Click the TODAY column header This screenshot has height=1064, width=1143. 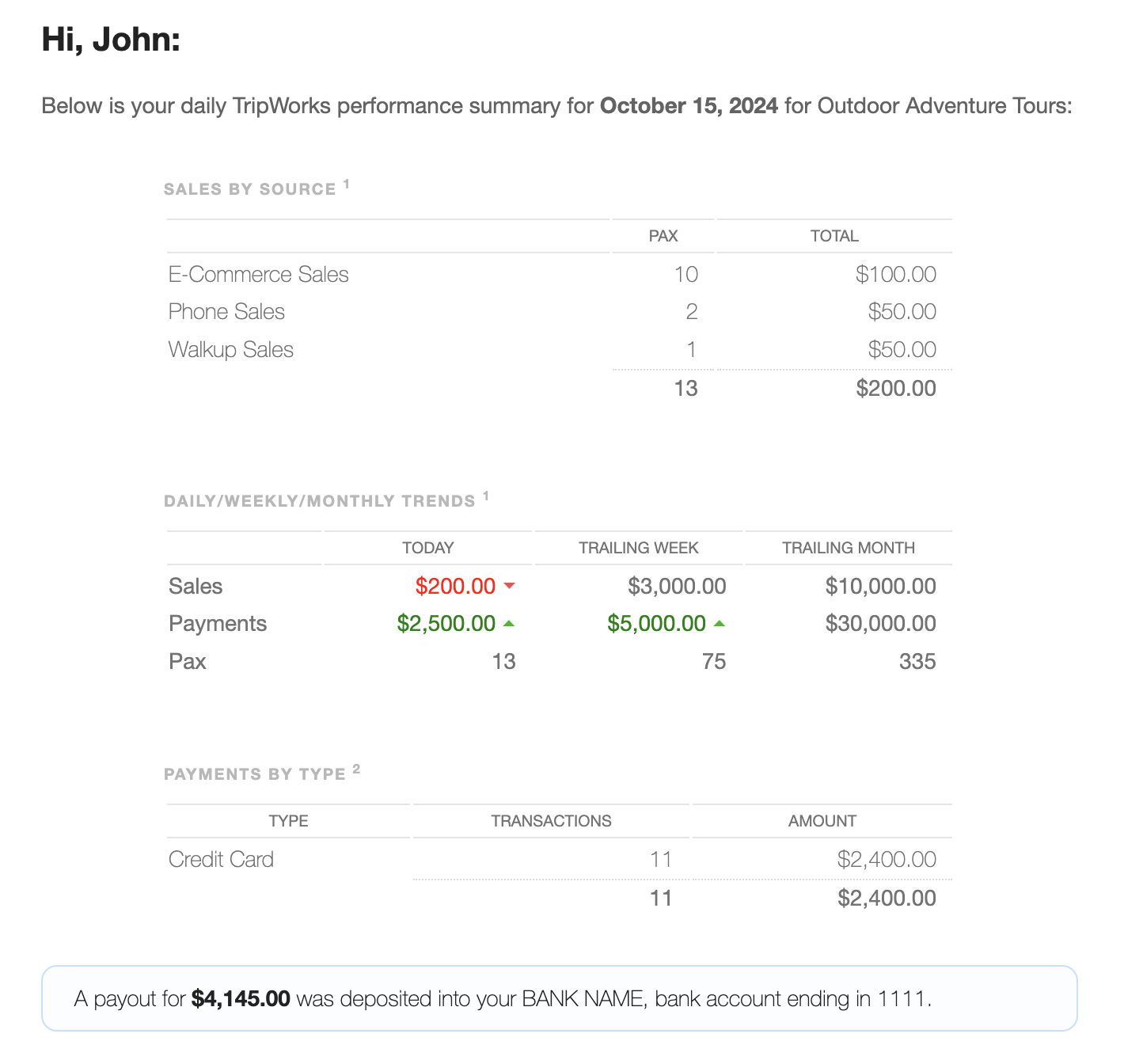coord(427,548)
